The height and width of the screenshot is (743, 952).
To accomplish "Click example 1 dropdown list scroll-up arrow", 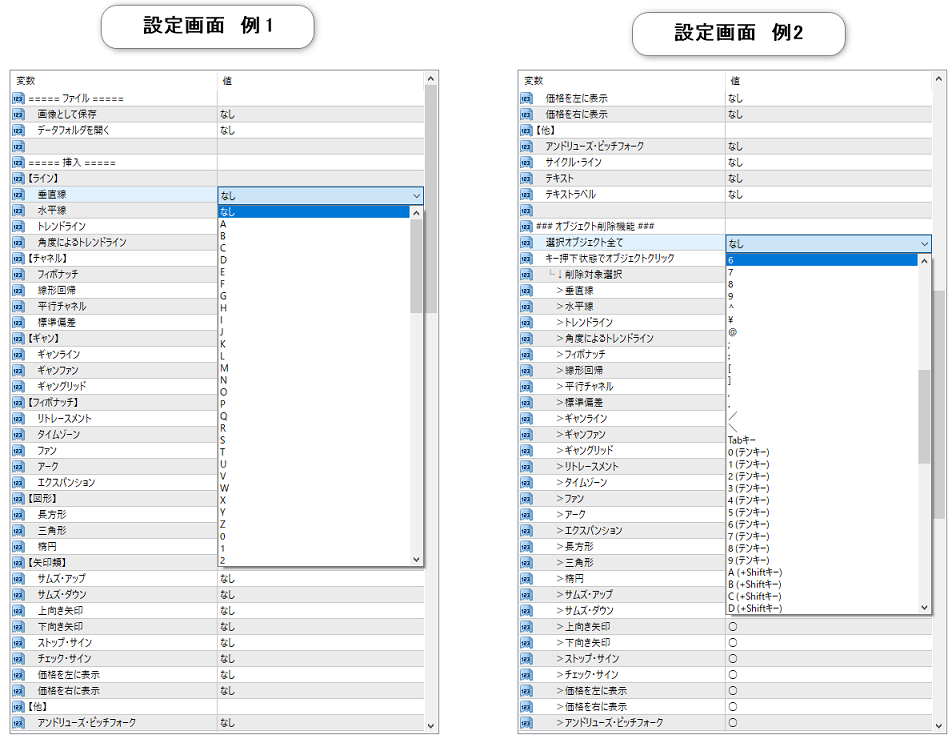I will pos(416,212).
